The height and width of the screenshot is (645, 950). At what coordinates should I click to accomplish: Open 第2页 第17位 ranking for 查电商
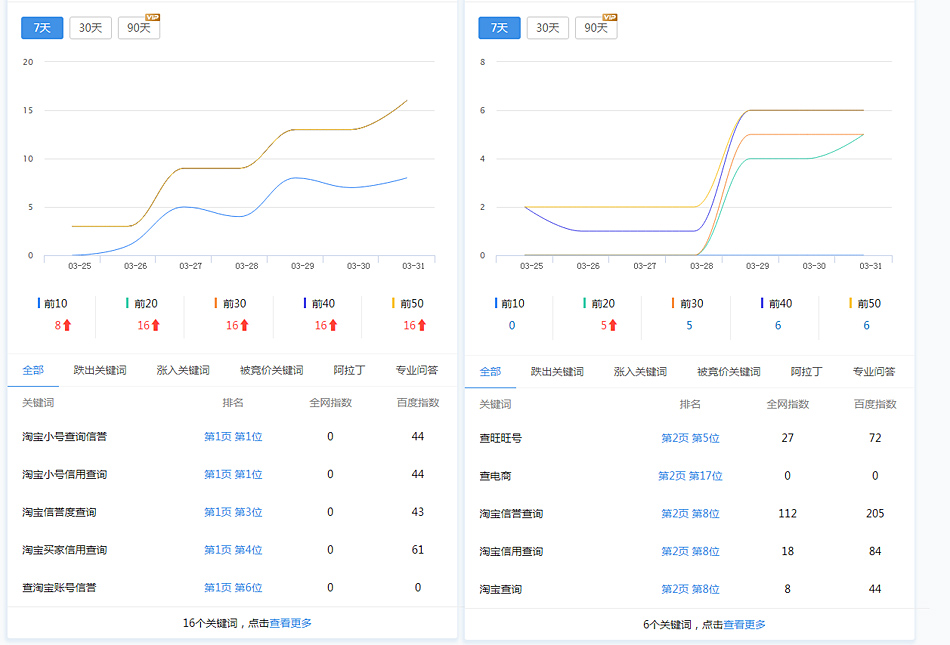click(690, 476)
